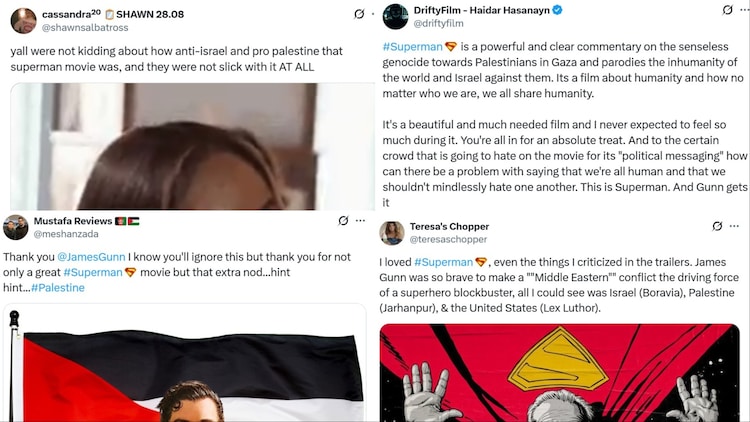Open Mustafa Reviews' profile avatar

pyautogui.click(x=16, y=227)
